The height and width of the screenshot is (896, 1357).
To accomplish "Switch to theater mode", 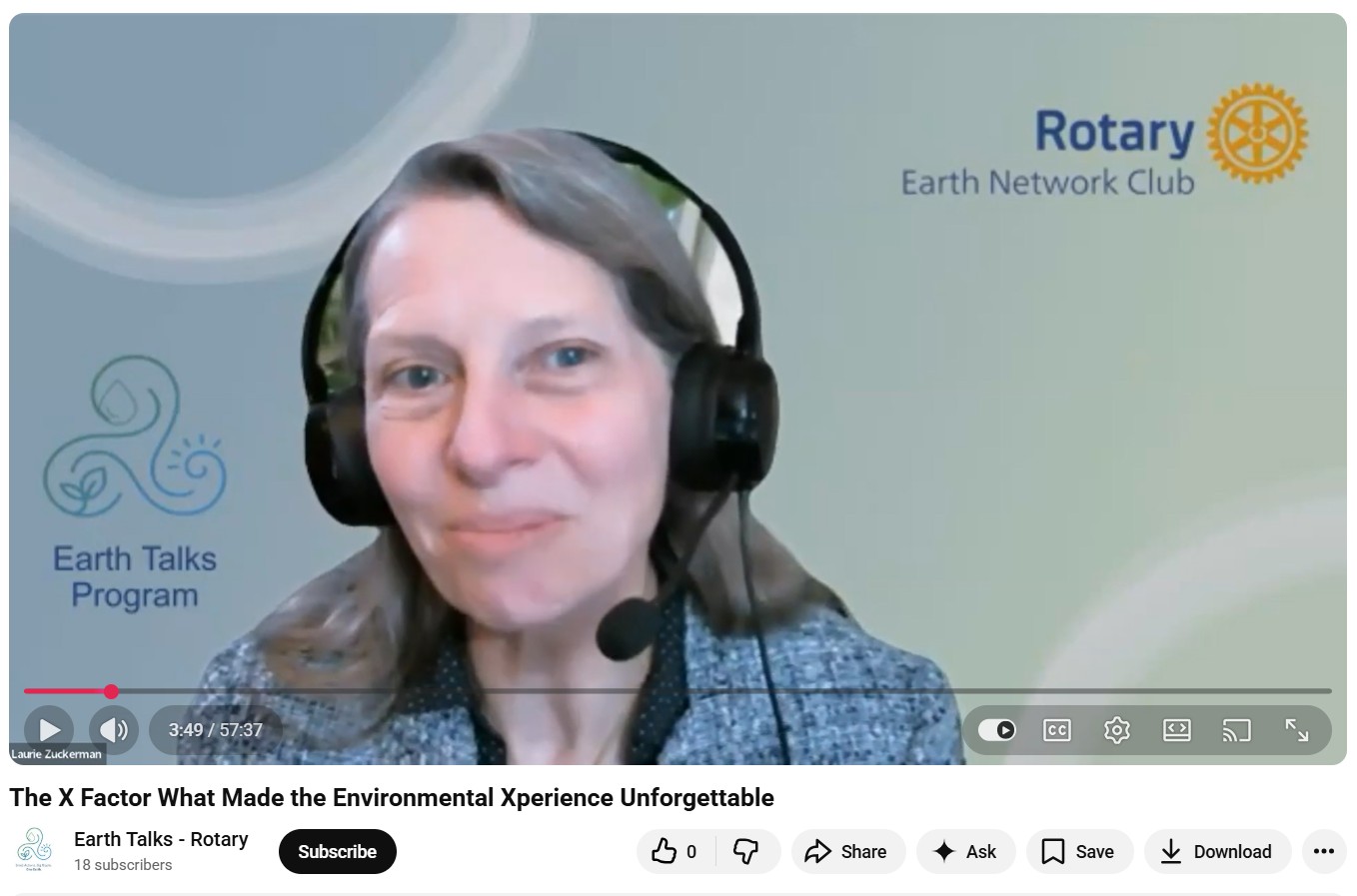I will [x=1177, y=730].
